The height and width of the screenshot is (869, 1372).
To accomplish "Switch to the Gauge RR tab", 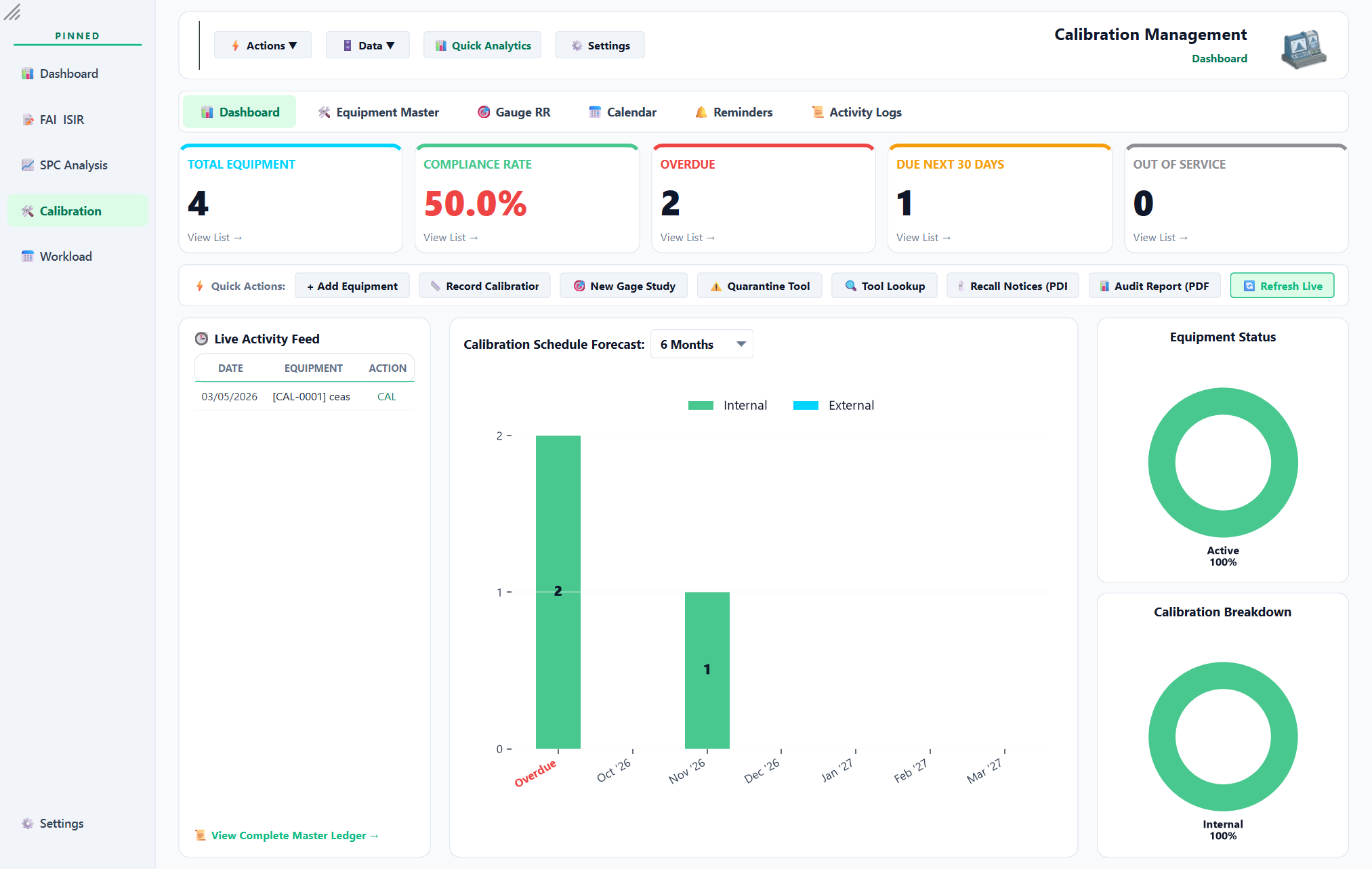I will (514, 112).
